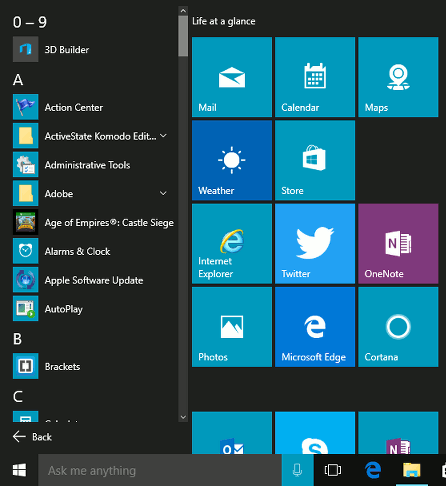This screenshot has height=486, width=446.
Task: Open the Store tile
Action: (315, 160)
